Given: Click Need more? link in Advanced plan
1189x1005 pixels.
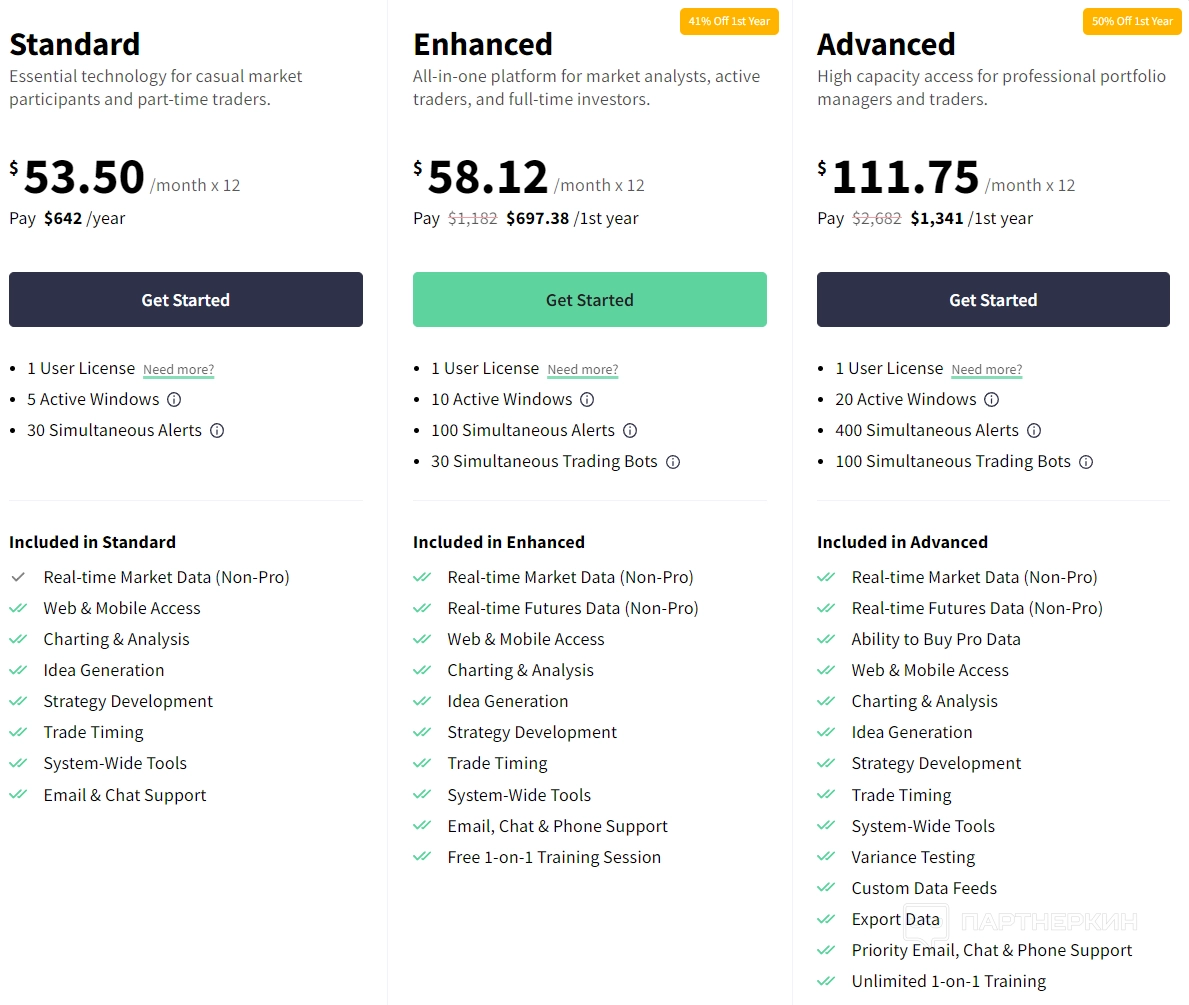Looking at the screenshot, I should point(987,370).
